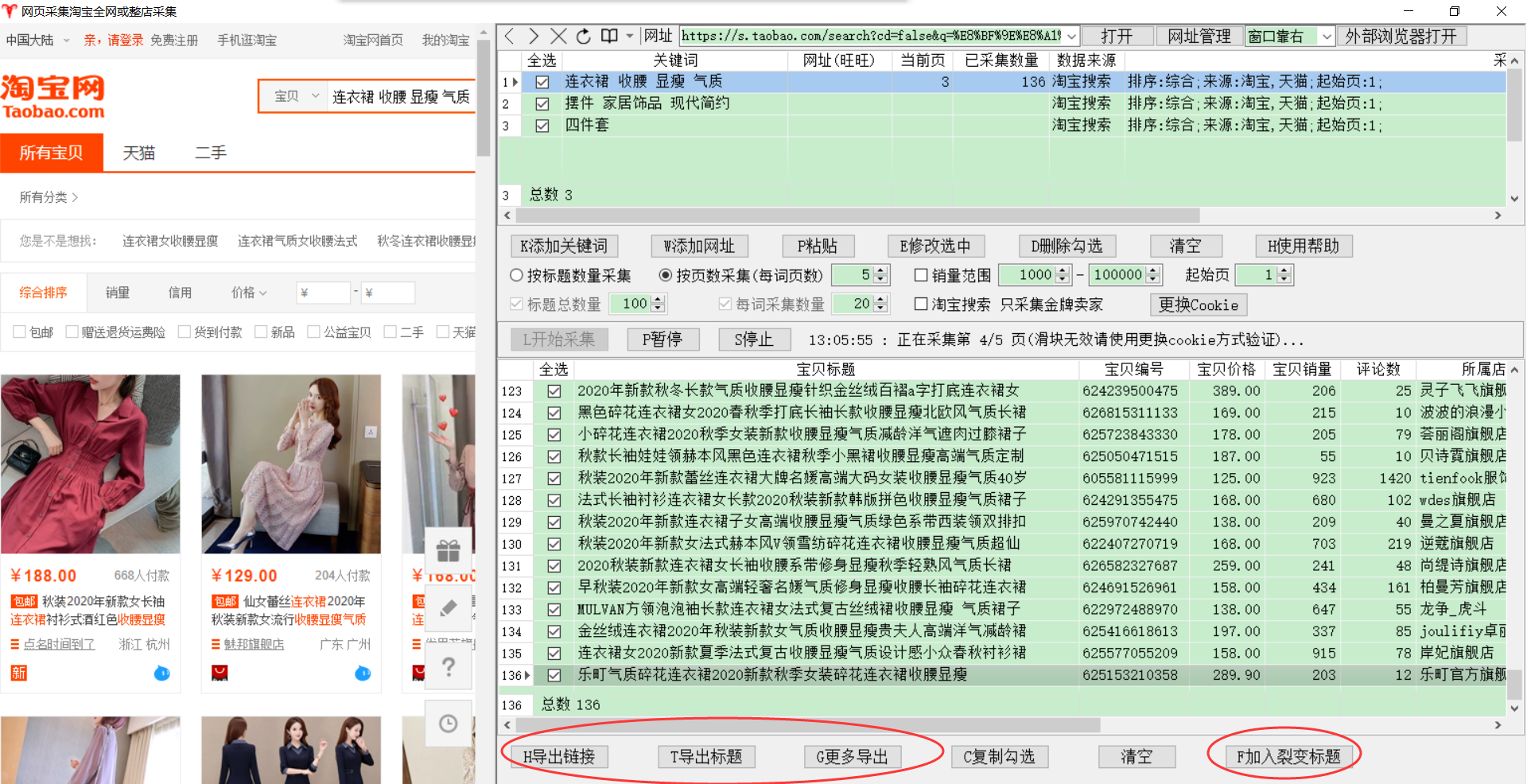
Task: Open the bookmarks book icon
Action: click(609, 37)
